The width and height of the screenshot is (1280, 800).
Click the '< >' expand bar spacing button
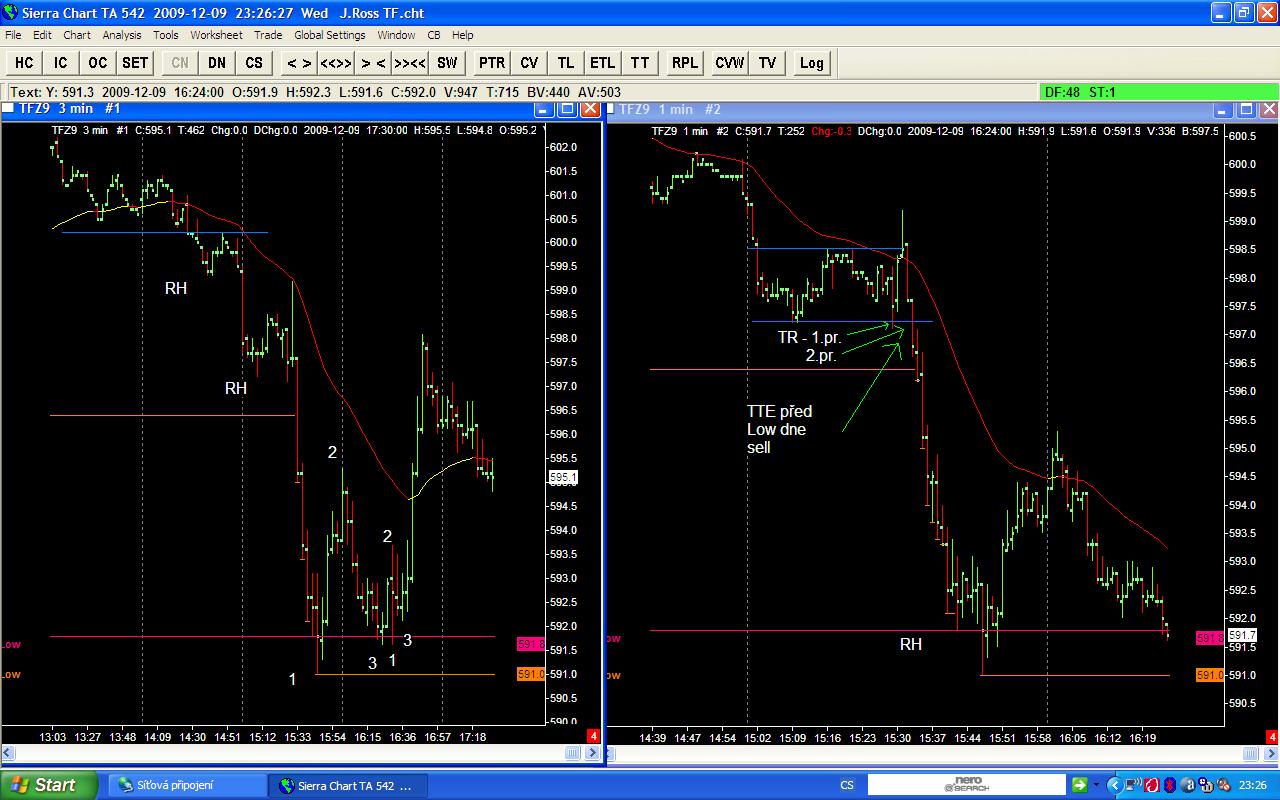tap(299, 63)
